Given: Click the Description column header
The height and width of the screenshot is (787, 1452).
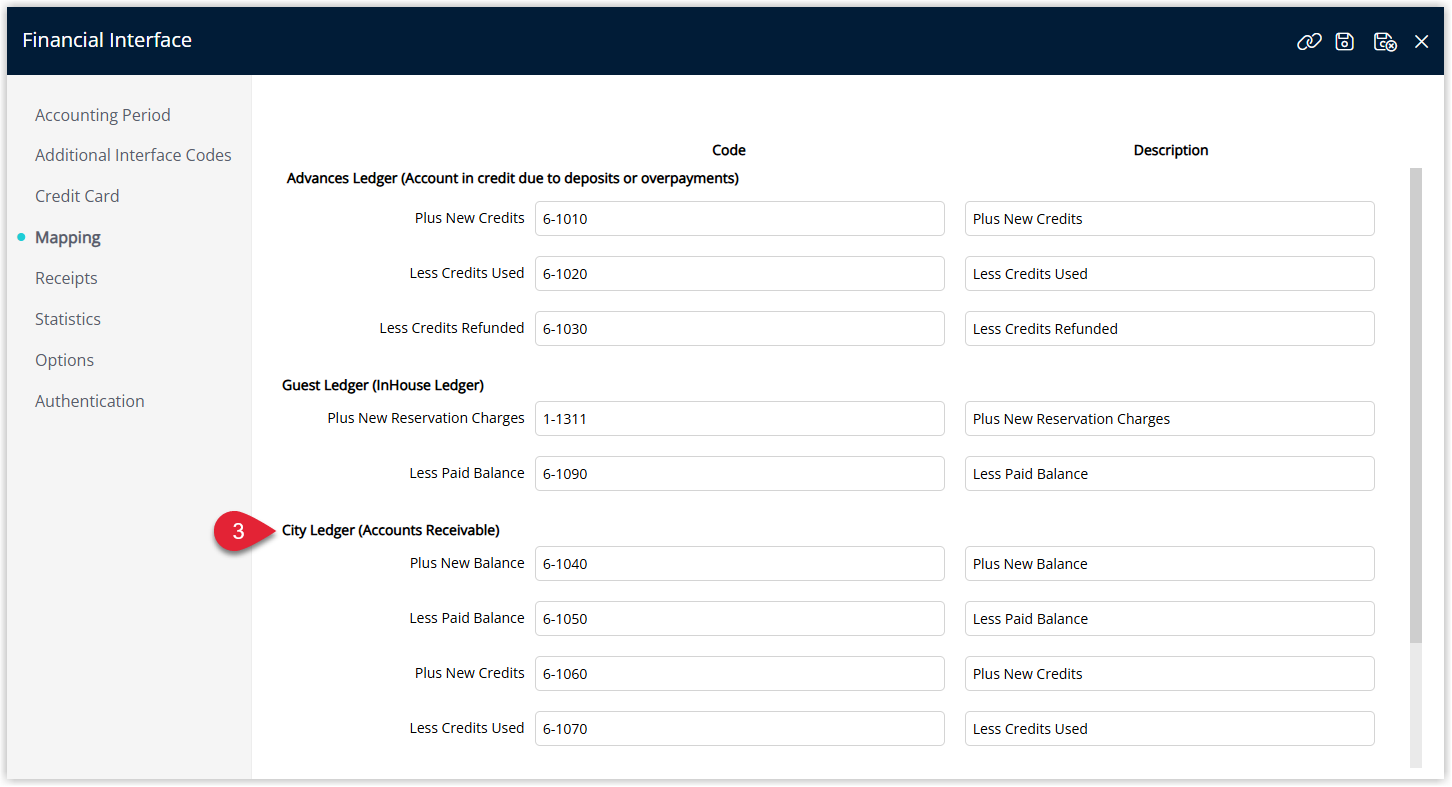Looking at the screenshot, I should pyautogui.click(x=1170, y=150).
